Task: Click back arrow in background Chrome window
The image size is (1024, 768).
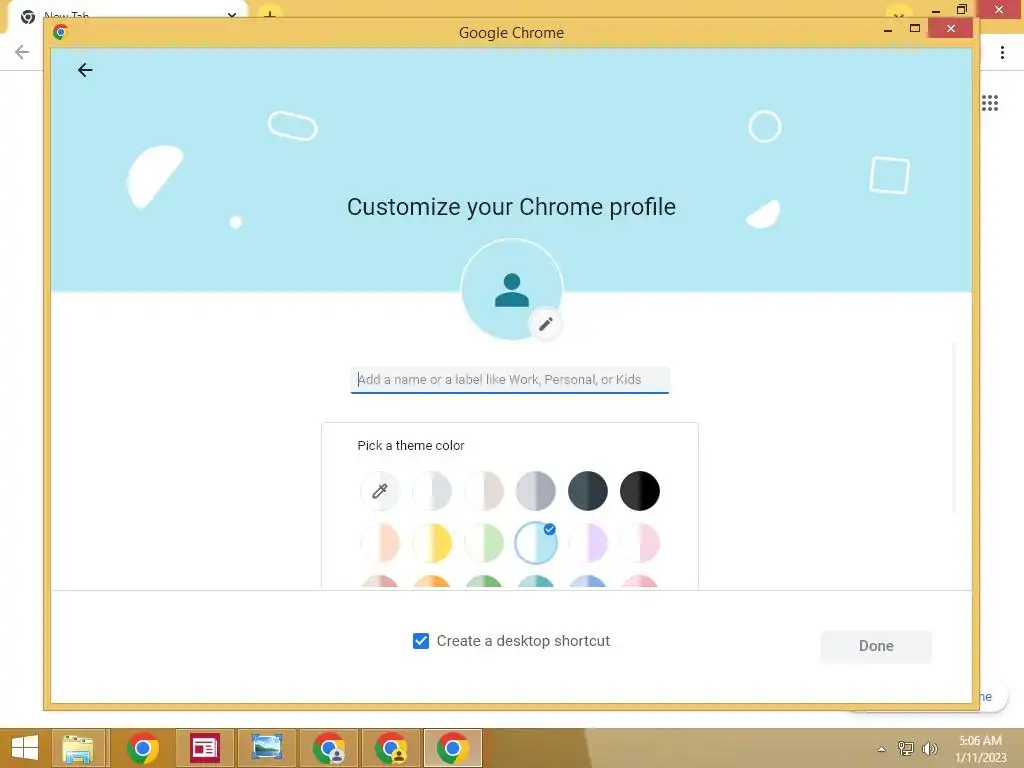Action: pos(22,52)
